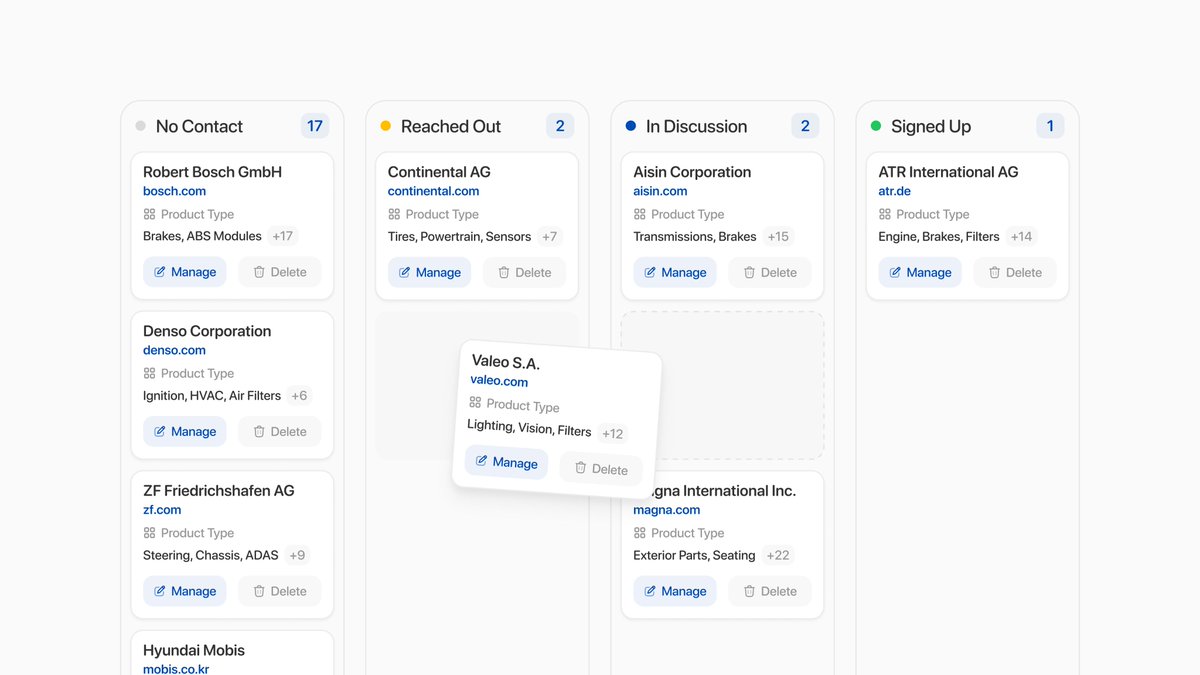Click the Continental AG card title
This screenshot has height=675, width=1200.
click(x=439, y=172)
